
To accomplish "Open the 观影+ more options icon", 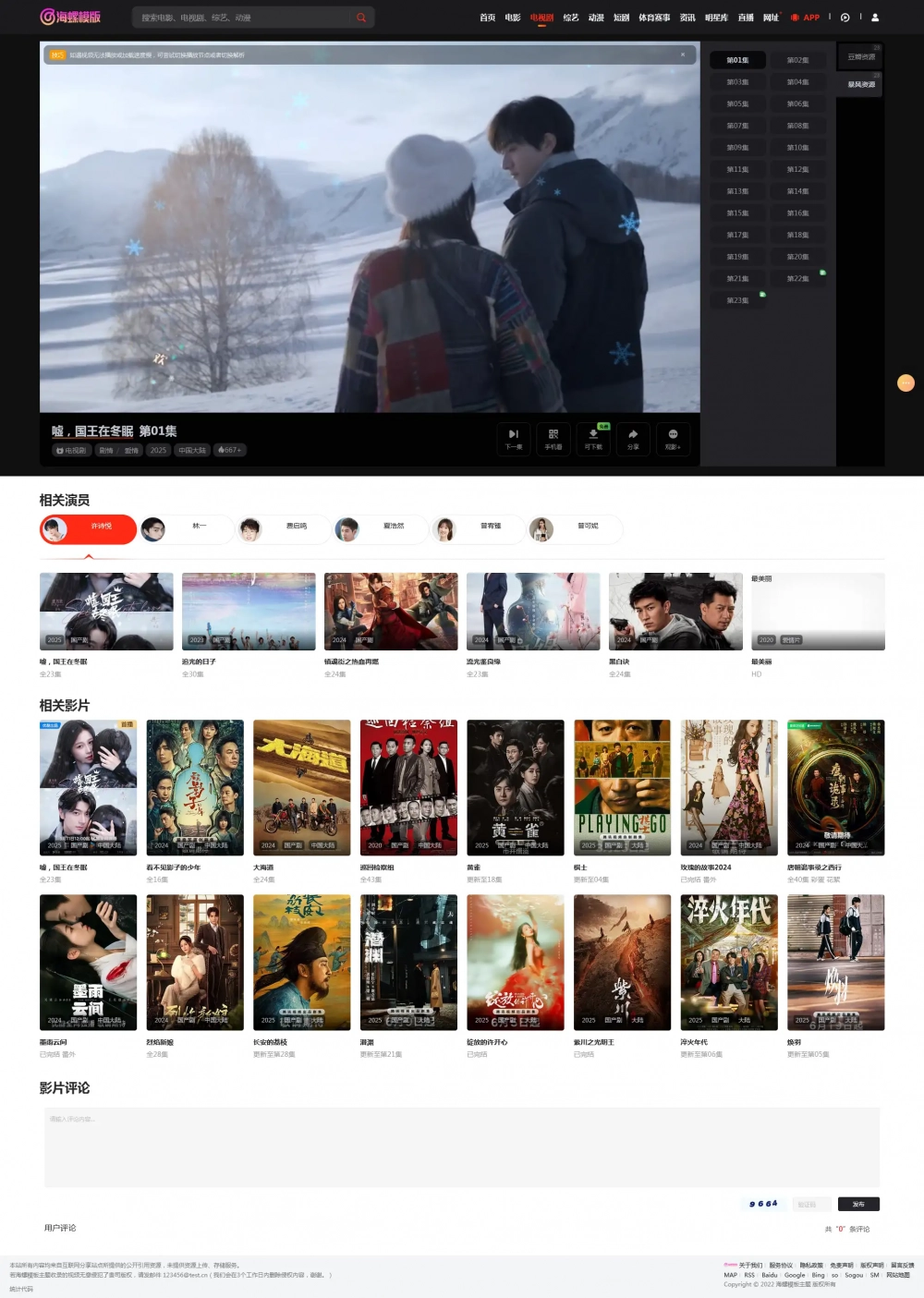I will (673, 438).
